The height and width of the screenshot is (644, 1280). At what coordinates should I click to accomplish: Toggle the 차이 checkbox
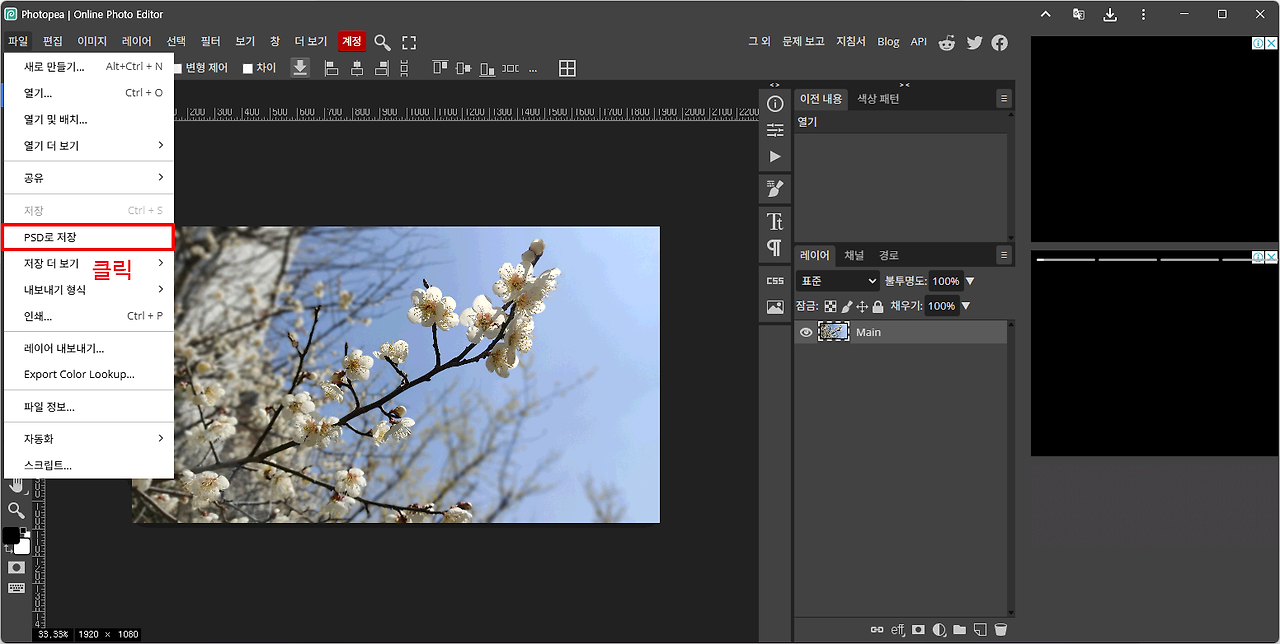point(248,68)
